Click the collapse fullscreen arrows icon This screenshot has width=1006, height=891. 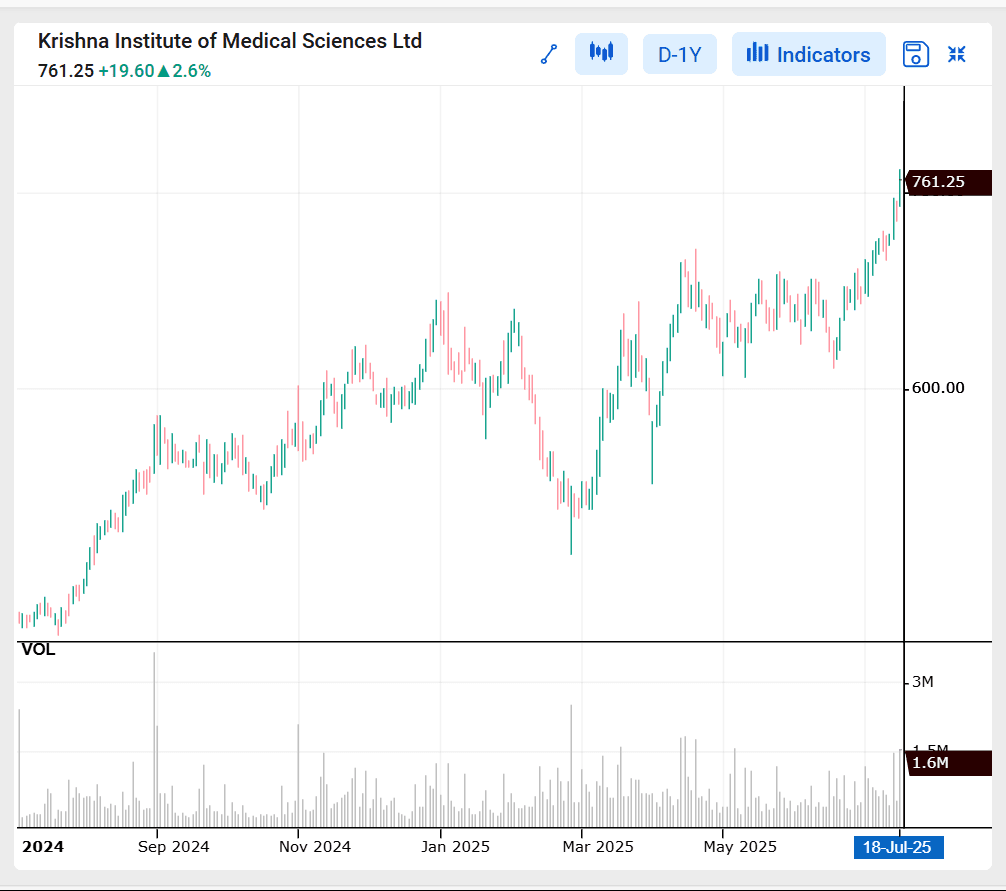tap(957, 55)
